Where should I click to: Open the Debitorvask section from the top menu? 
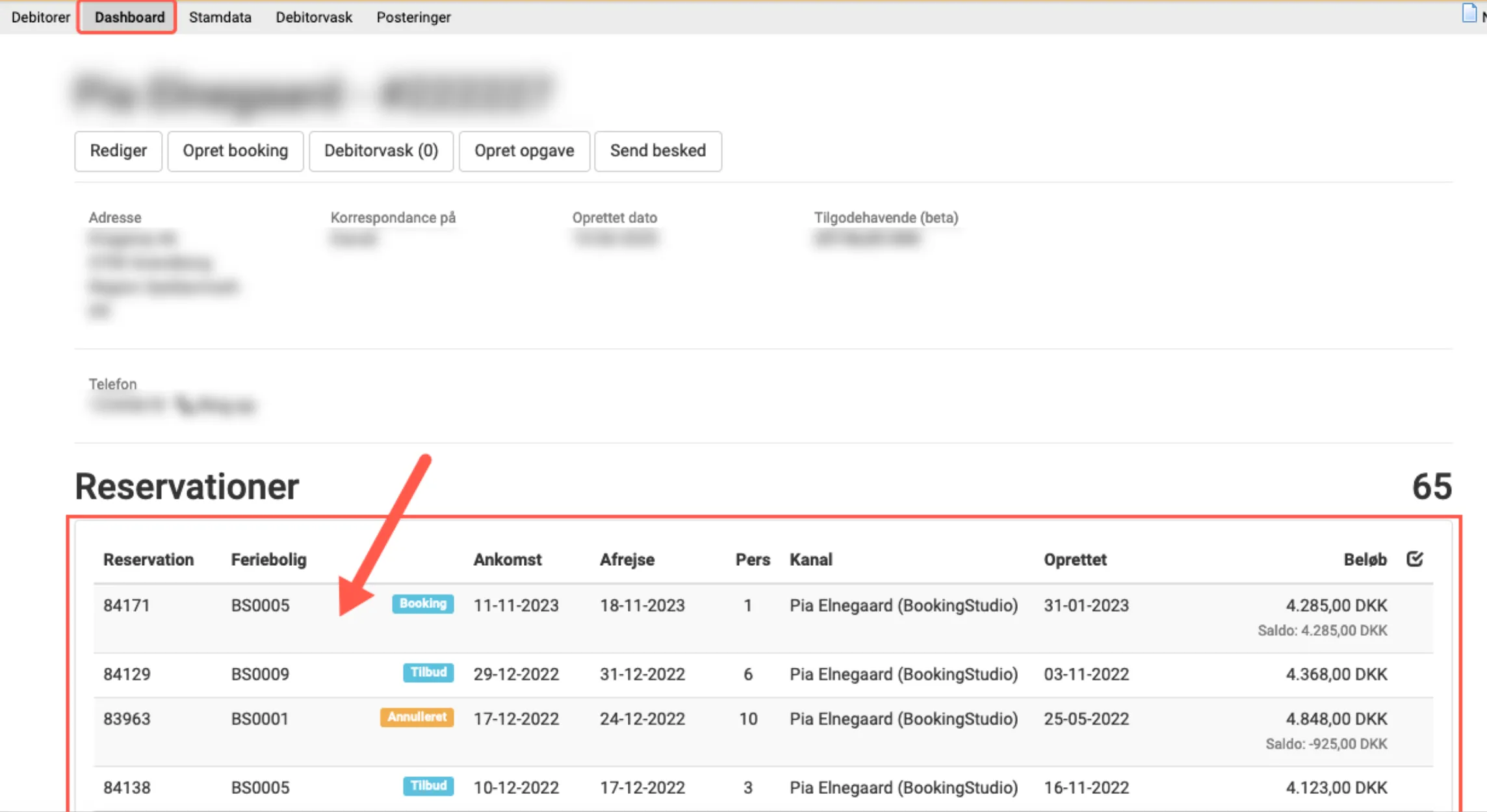point(314,17)
